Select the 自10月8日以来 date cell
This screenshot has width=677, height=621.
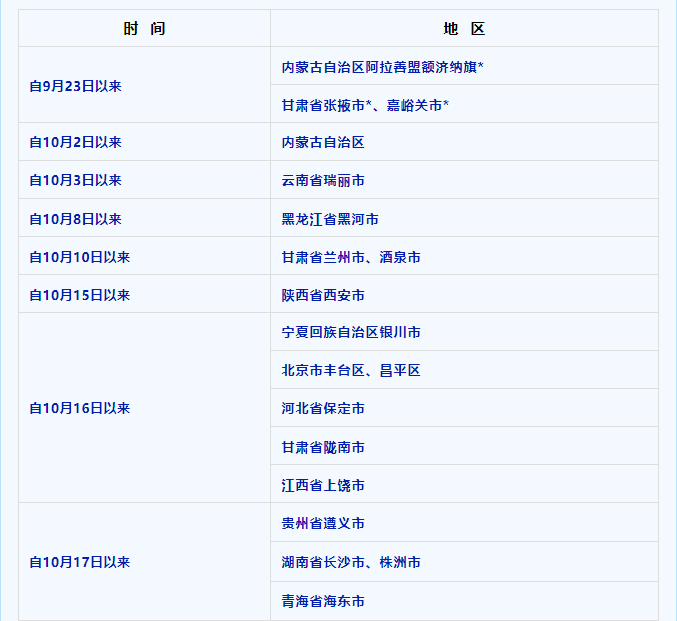(76, 219)
